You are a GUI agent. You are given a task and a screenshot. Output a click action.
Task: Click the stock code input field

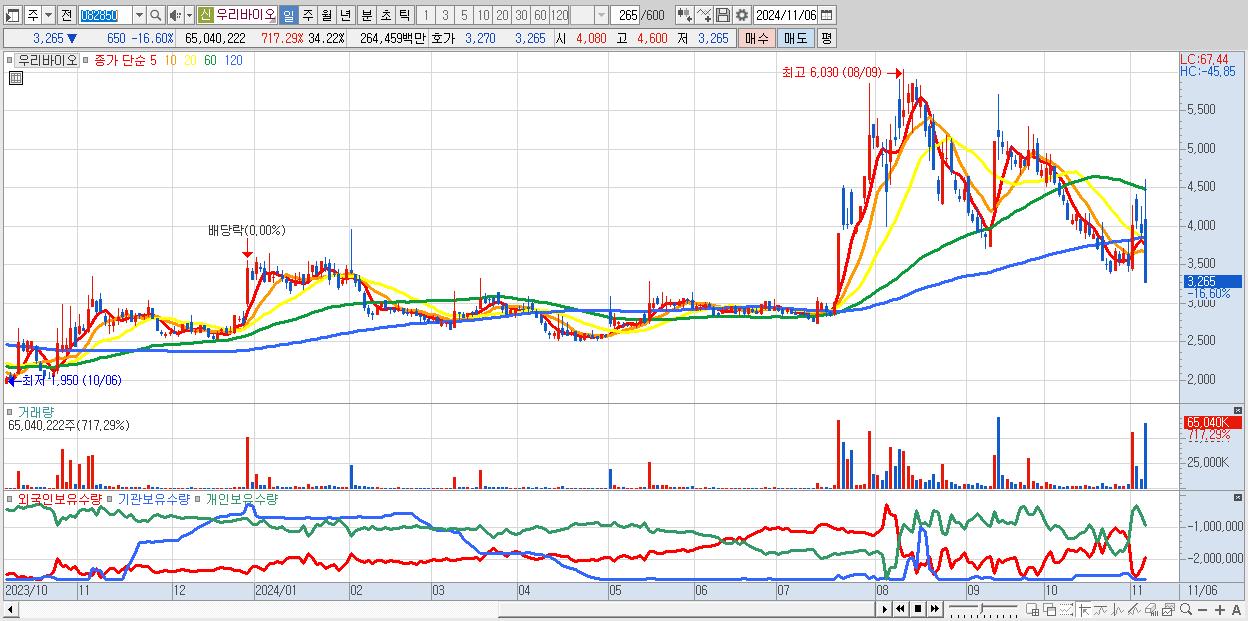105,16
